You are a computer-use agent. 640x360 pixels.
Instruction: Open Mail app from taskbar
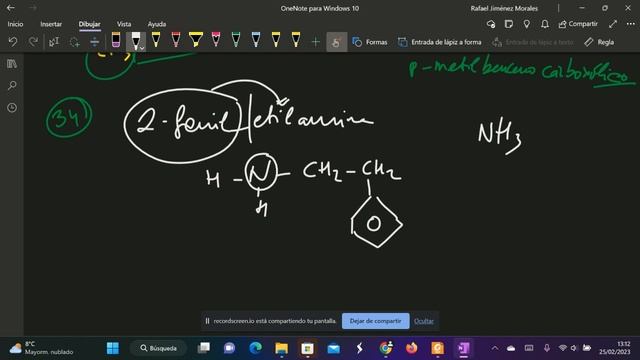(x=333, y=348)
